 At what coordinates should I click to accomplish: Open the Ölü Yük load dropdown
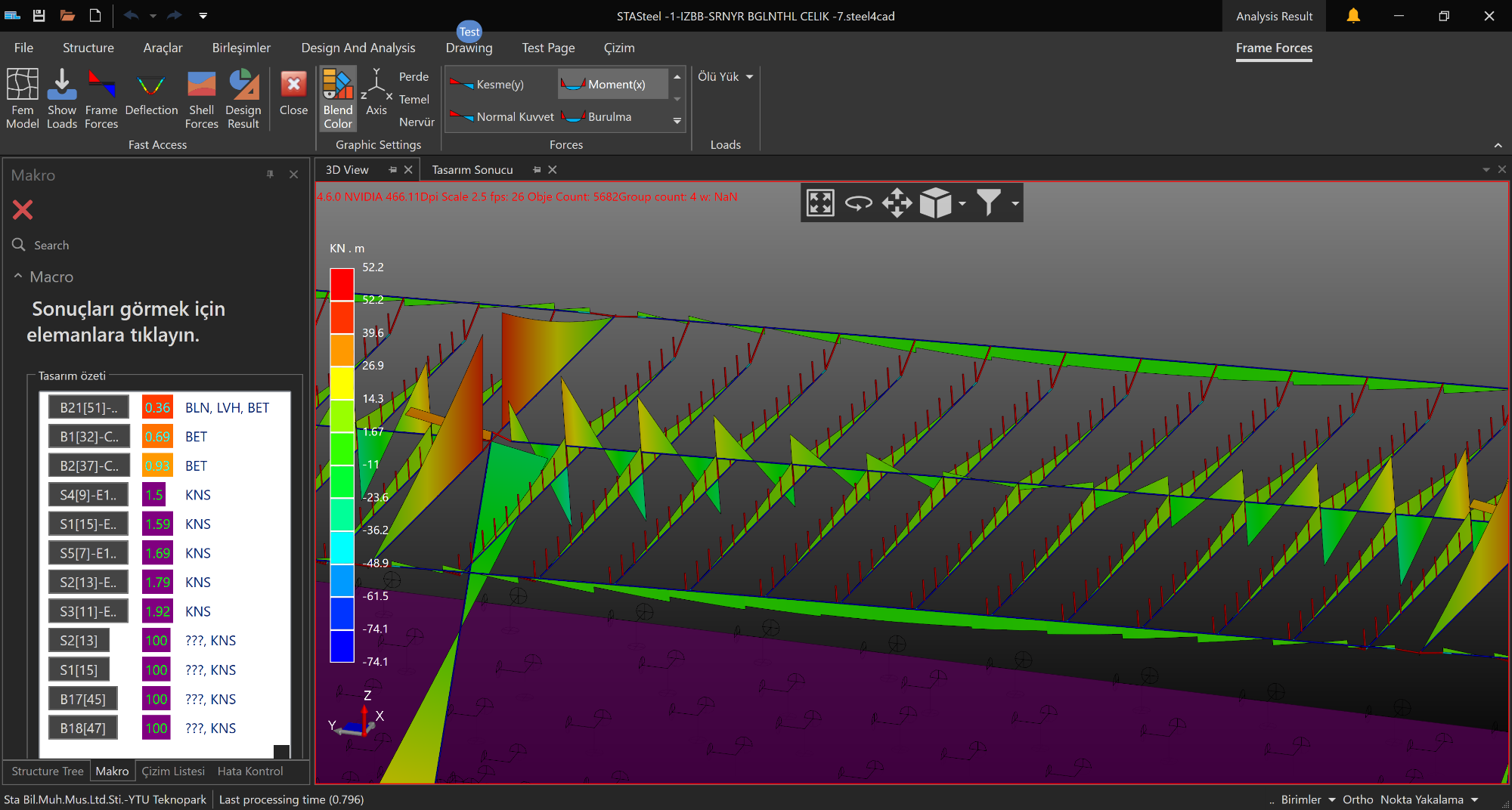(725, 77)
